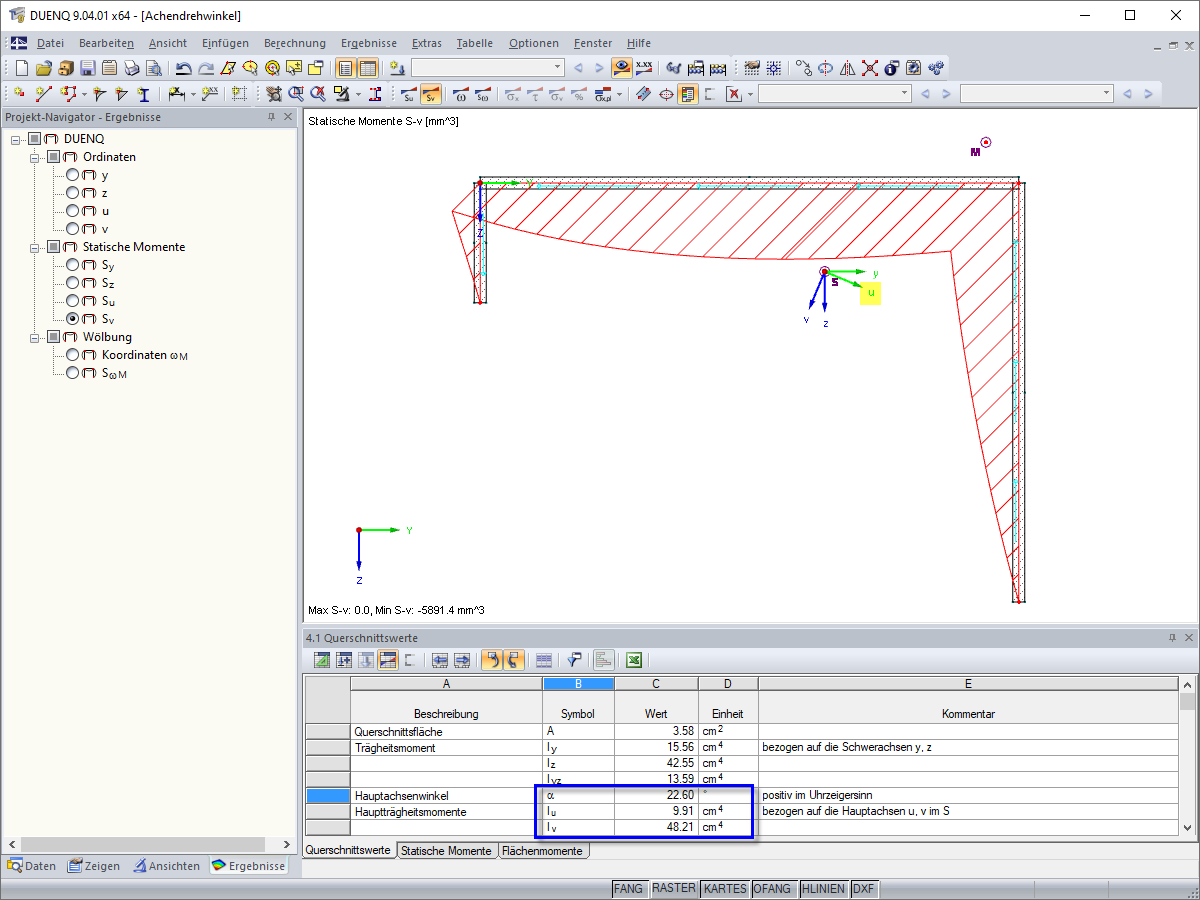
Task: Collapse the Ordinaten tree node
Action: [x=36, y=157]
